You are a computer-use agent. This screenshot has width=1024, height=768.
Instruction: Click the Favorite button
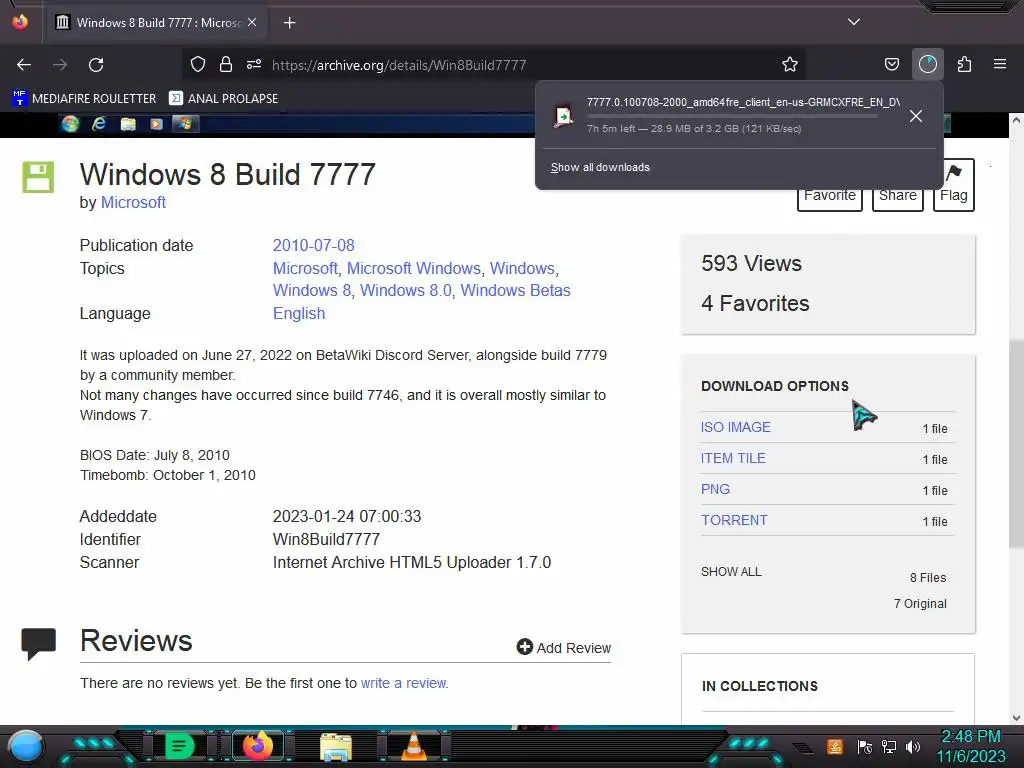(x=829, y=195)
